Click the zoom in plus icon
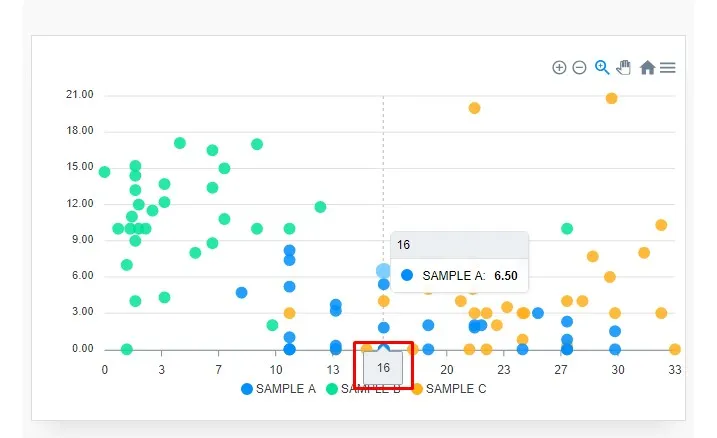Viewport: 717px width, 438px height. point(559,68)
